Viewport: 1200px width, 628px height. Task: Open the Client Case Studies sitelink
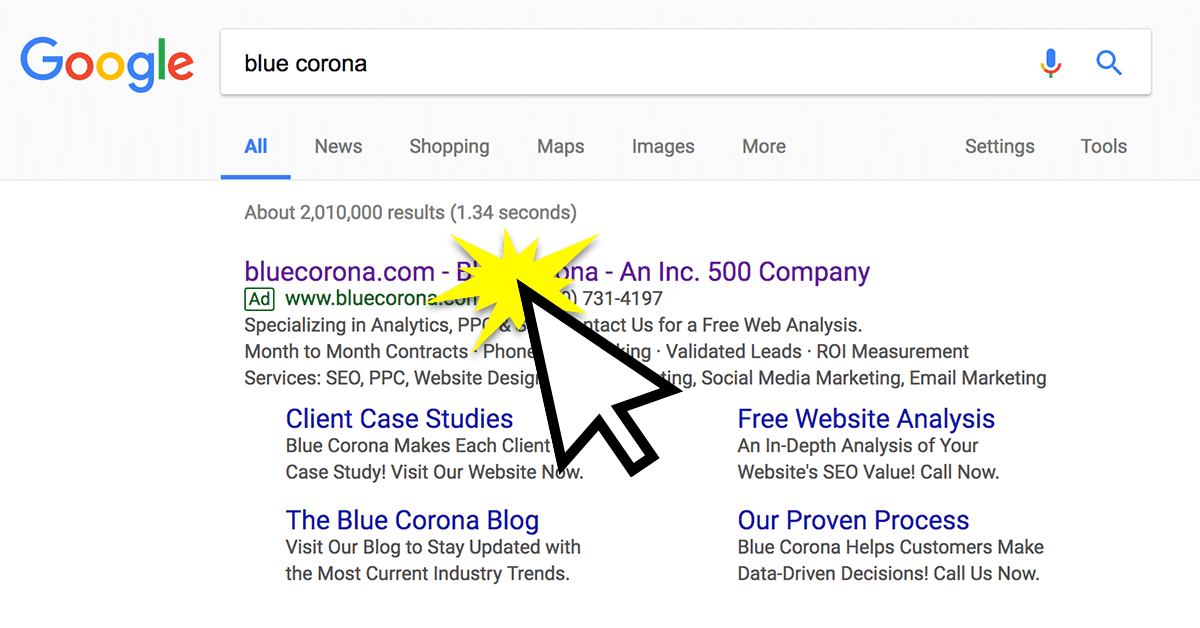point(399,418)
